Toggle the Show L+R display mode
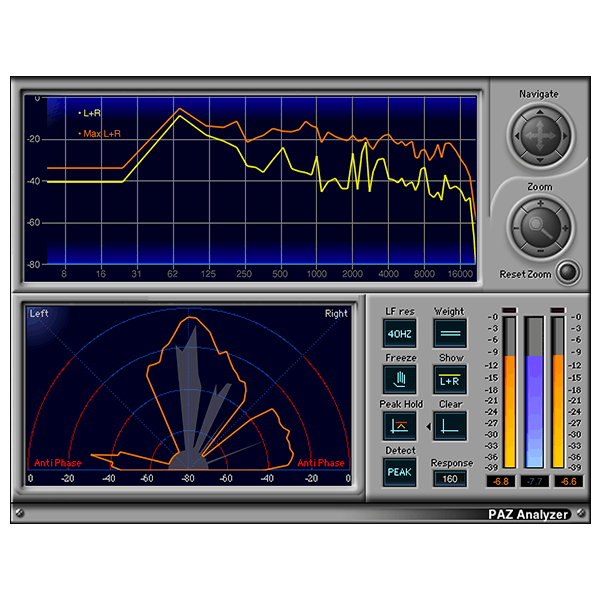The image size is (600, 600). pyautogui.click(x=450, y=380)
